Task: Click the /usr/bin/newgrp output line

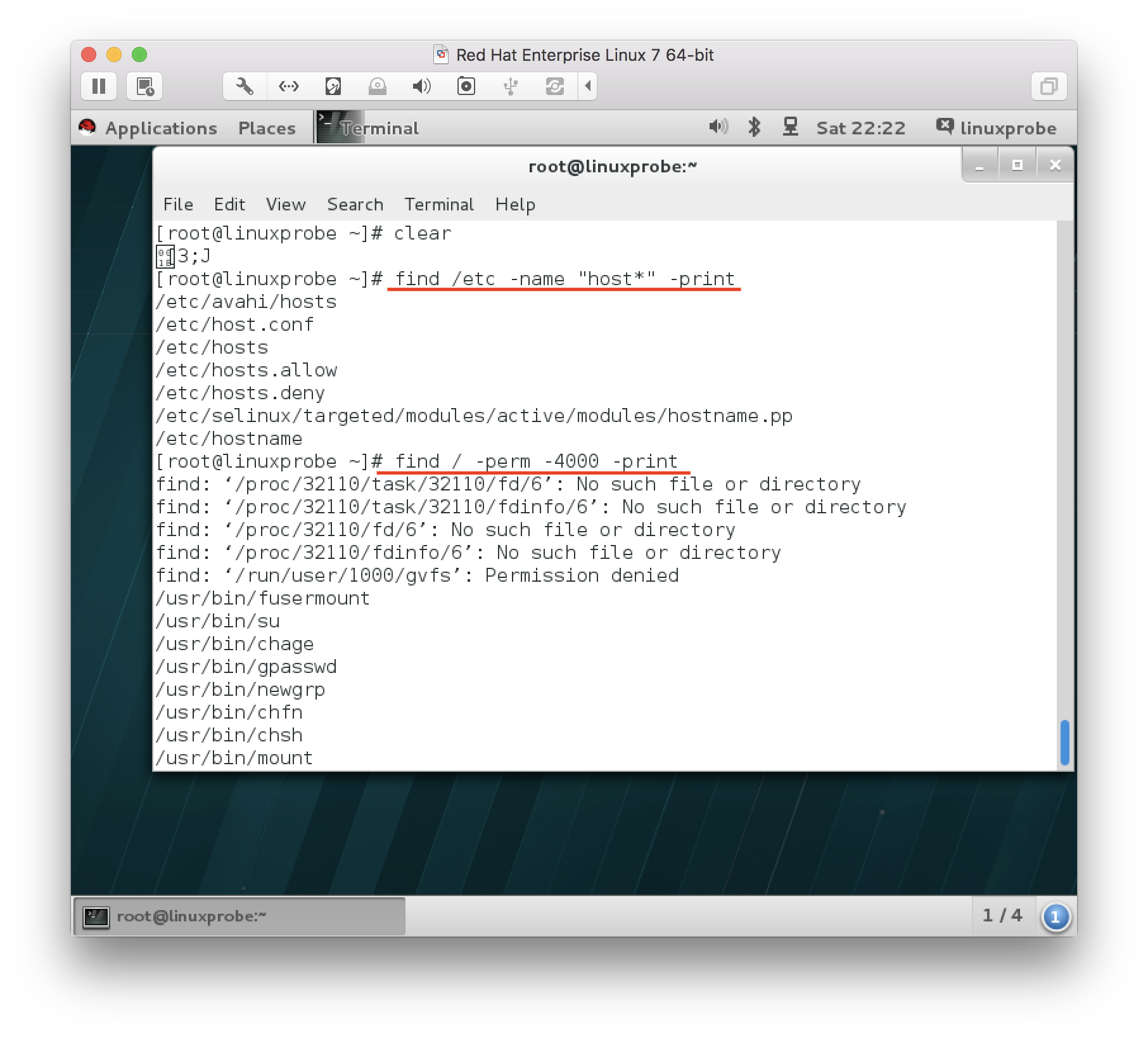Action: click(241, 689)
